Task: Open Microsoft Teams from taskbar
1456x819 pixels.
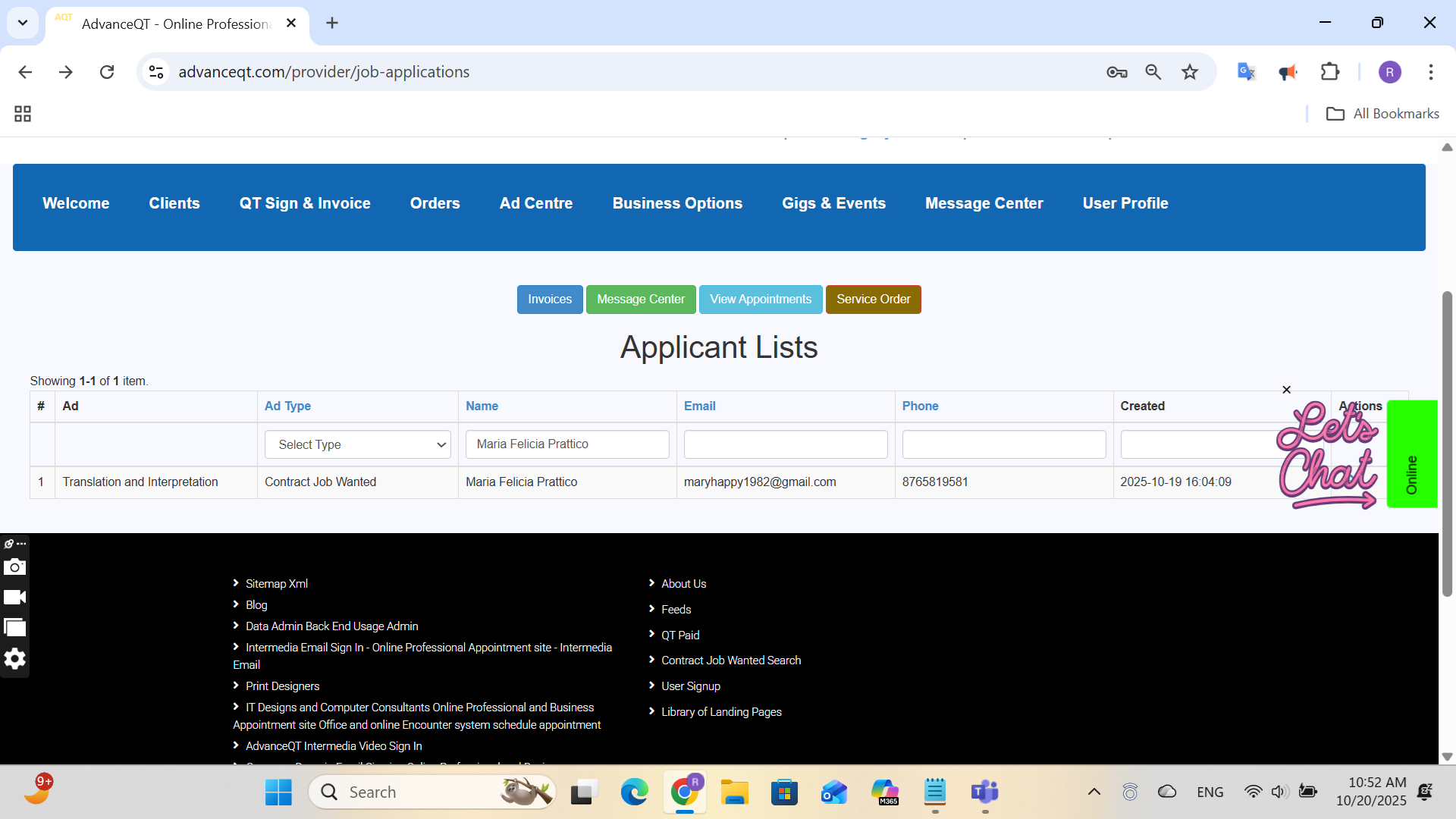Action: point(984,792)
